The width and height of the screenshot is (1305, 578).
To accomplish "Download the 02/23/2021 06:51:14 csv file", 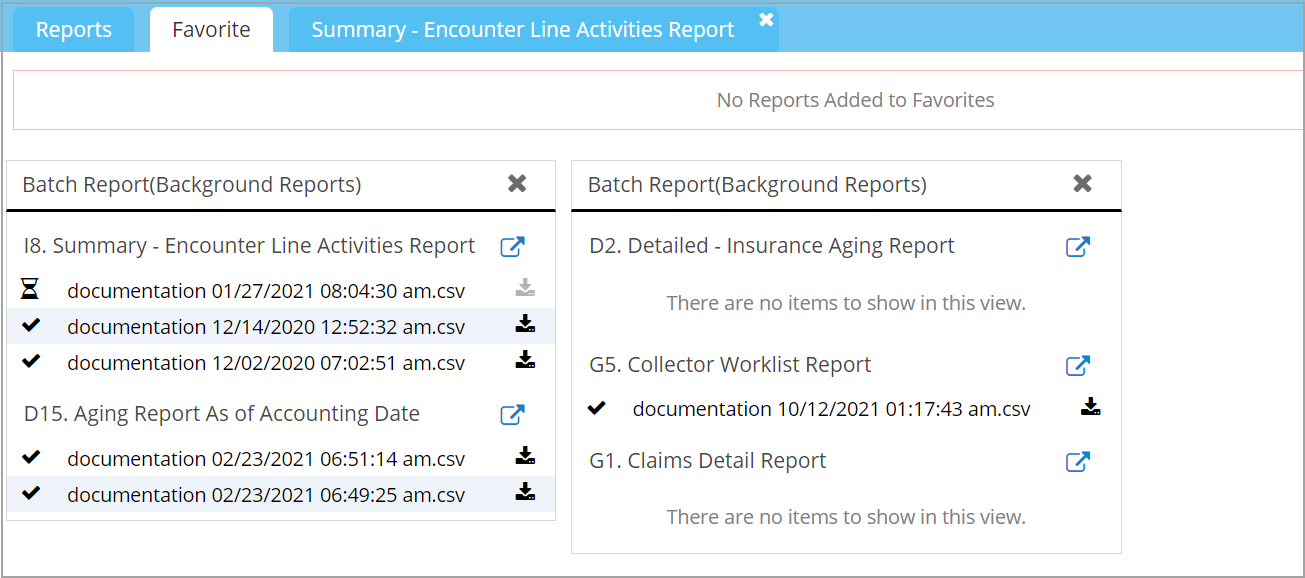I will 525,457.
